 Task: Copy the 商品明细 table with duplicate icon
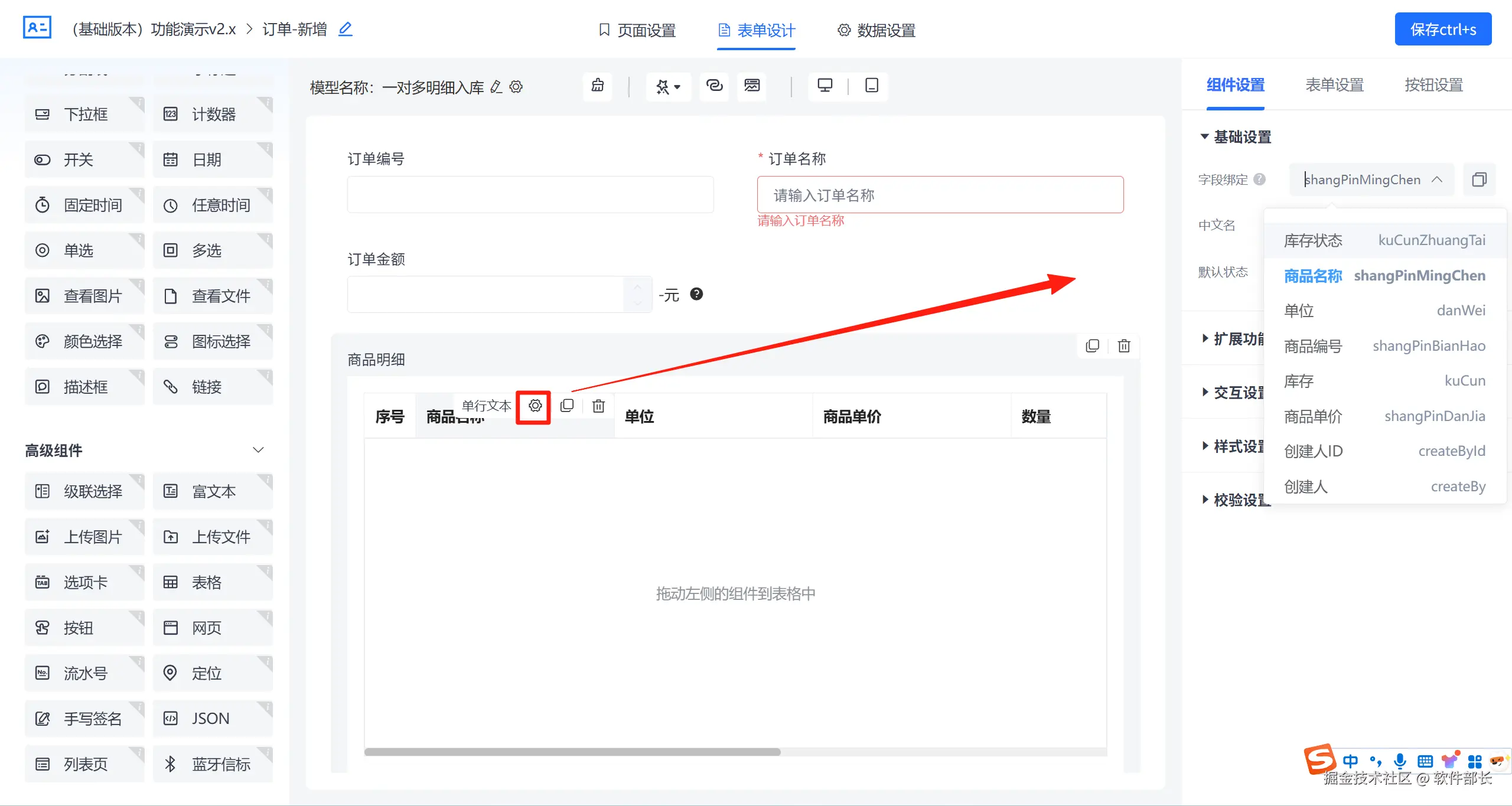(1092, 346)
